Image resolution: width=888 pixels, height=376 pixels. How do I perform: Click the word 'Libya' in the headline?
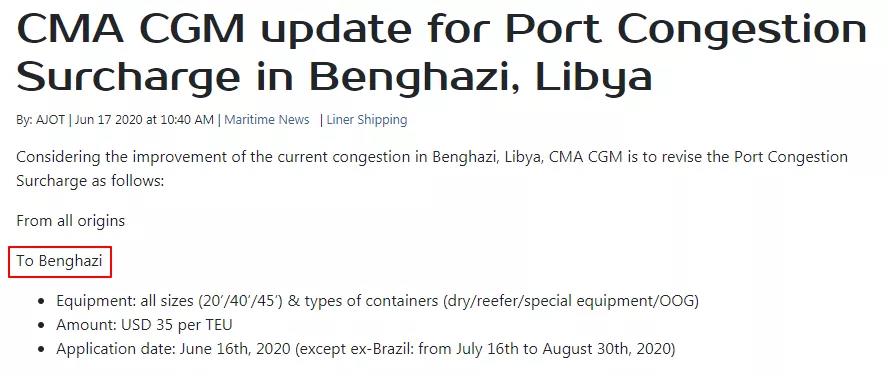(x=594, y=76)
